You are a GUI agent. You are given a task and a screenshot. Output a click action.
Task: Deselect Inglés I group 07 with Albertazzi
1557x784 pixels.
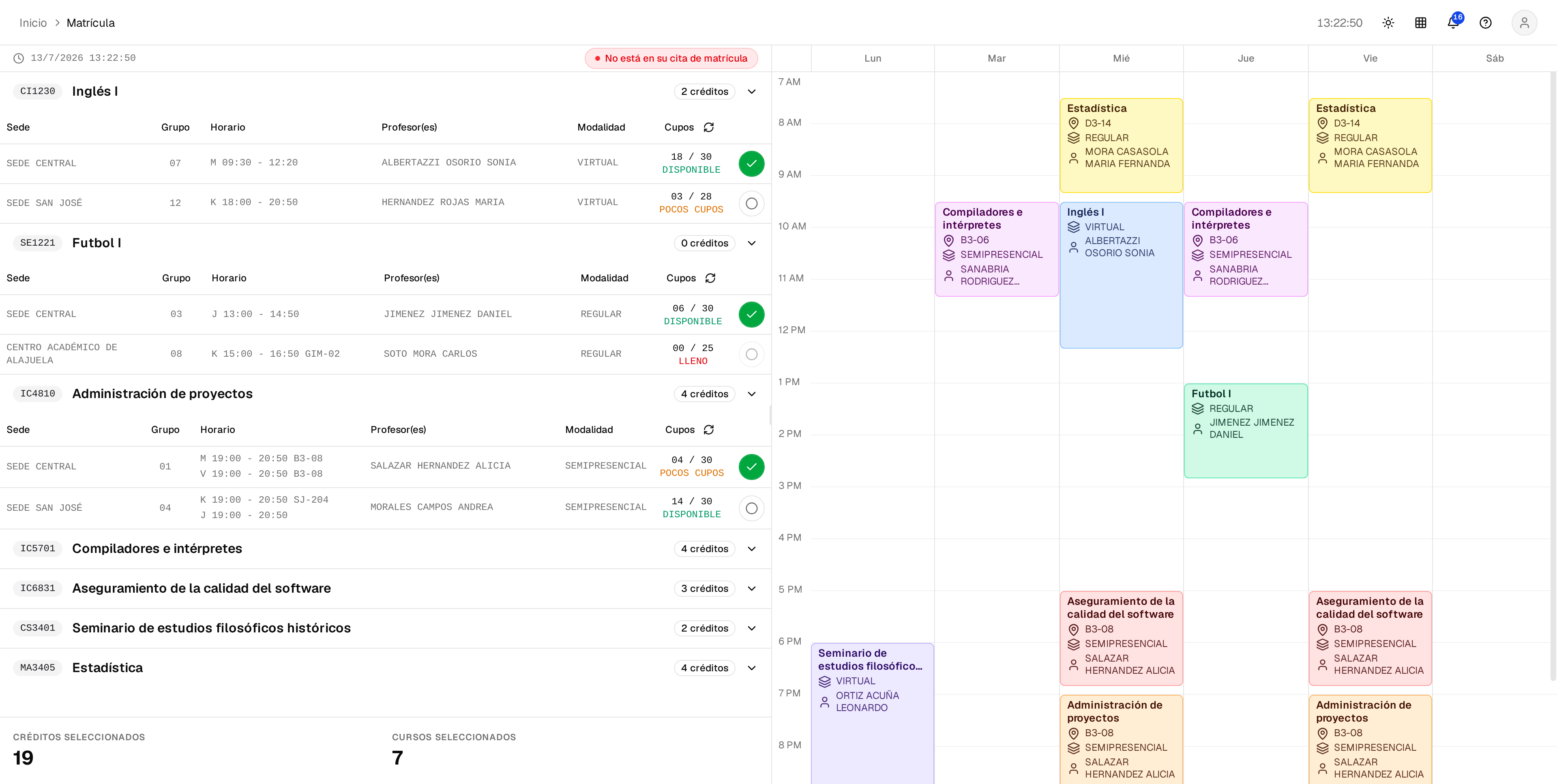(751, 164)
